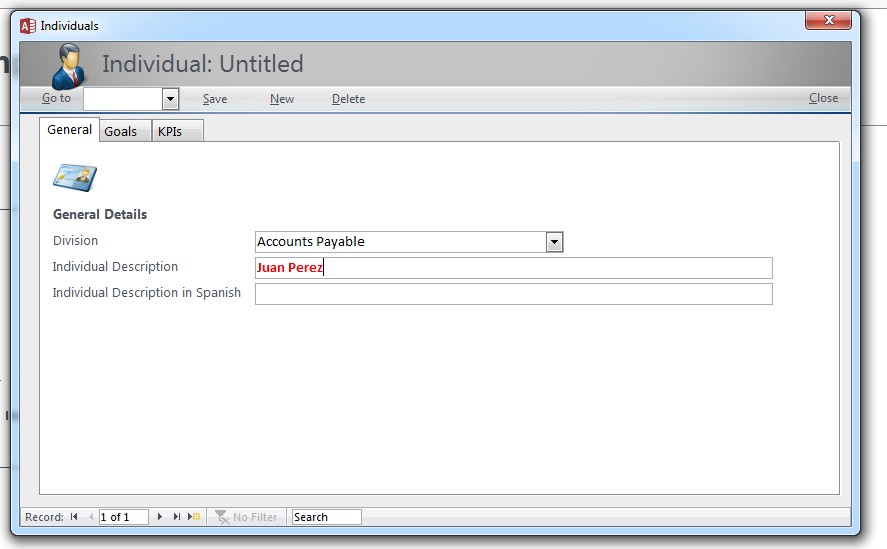Go to the previous record
The height and width of the screenshot is (549, 887).
click(x=91, y=517)
